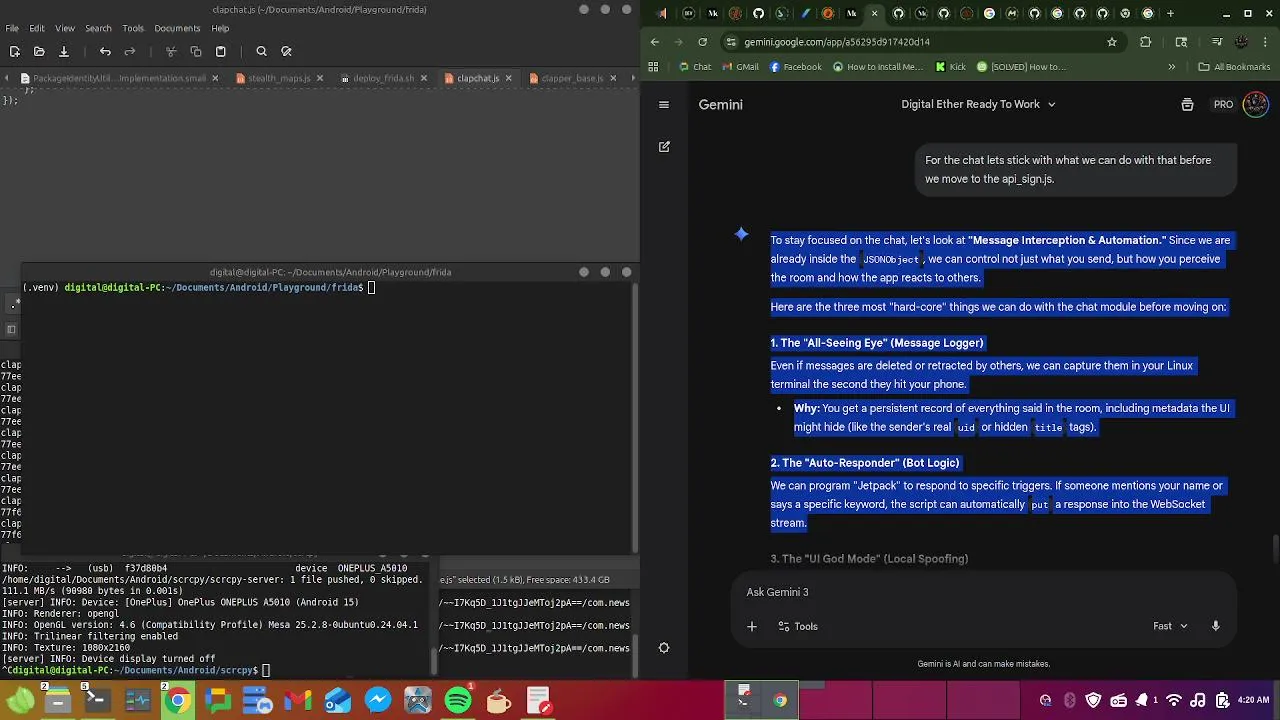Open the Kick bookmark
The width and height of the screenshot is (1280, 720).
click(950, 67)
